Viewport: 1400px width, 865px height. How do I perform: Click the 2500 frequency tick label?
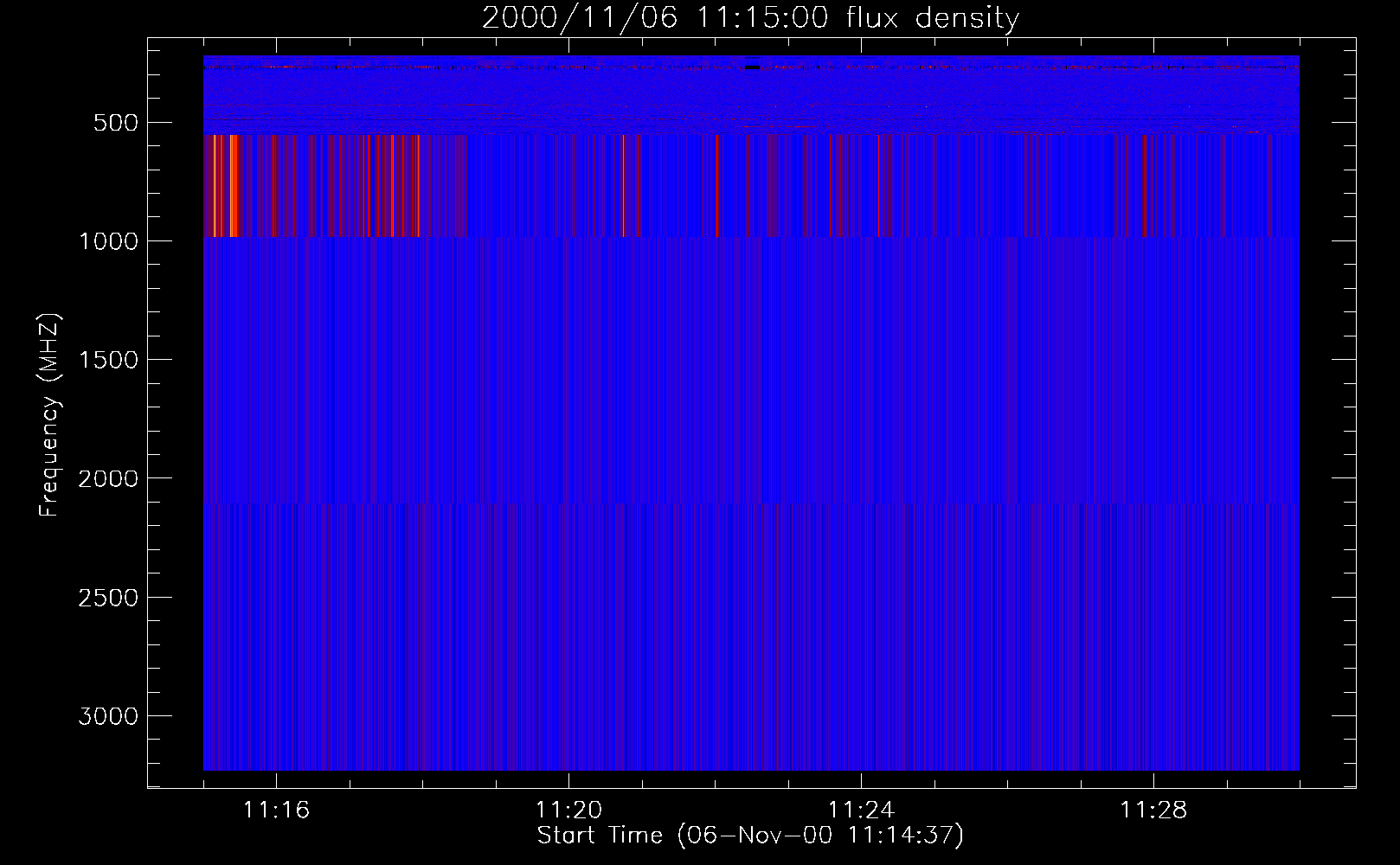(x=108, y=598)
